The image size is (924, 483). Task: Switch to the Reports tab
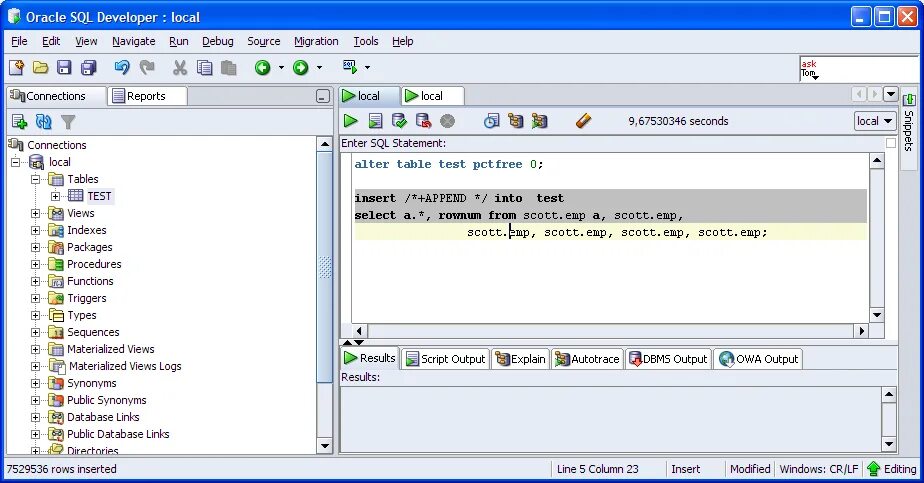147,96
